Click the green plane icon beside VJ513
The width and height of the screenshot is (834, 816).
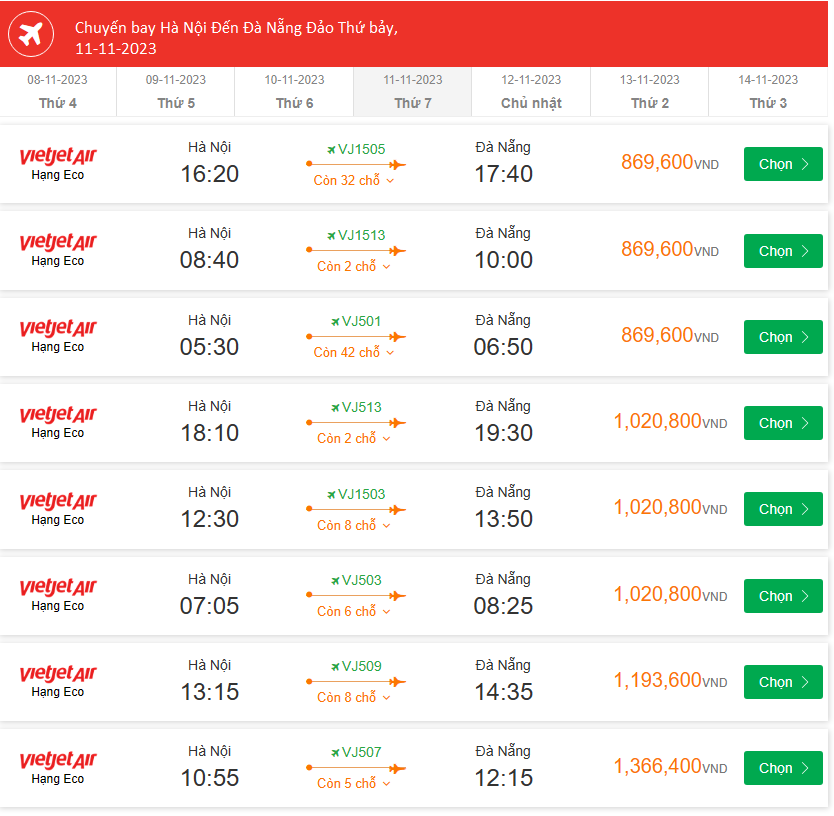pos(335,408)
